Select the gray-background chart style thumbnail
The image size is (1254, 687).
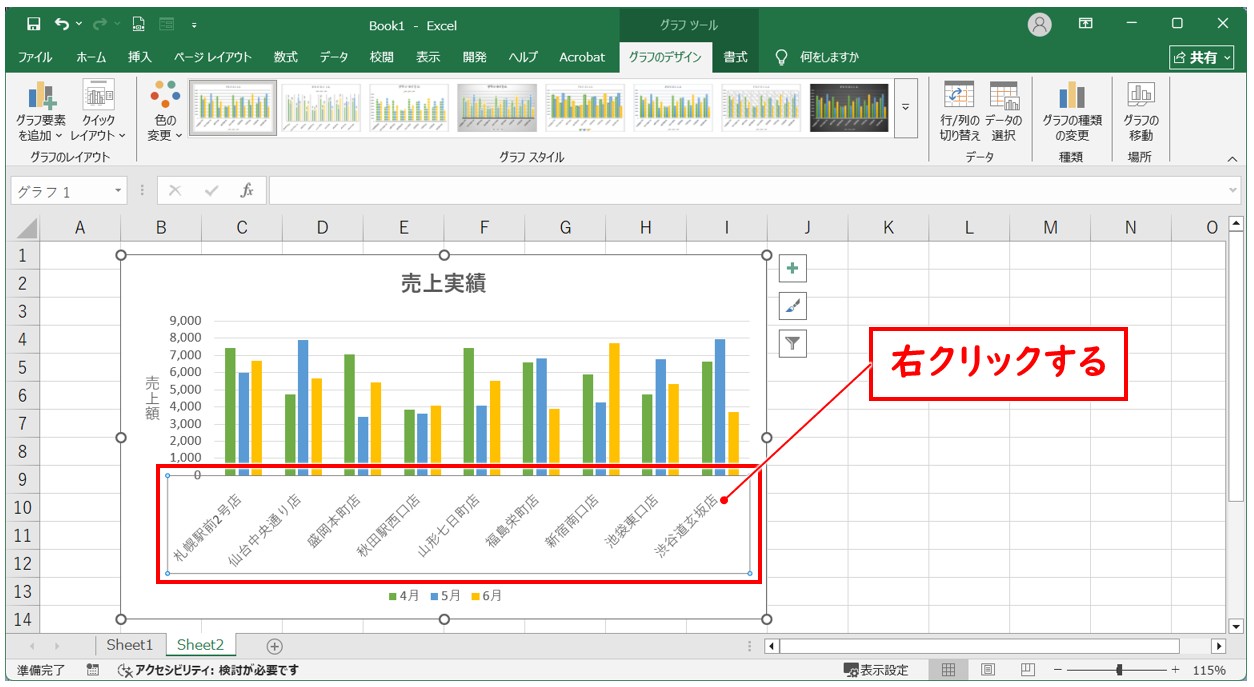[497, 107]
